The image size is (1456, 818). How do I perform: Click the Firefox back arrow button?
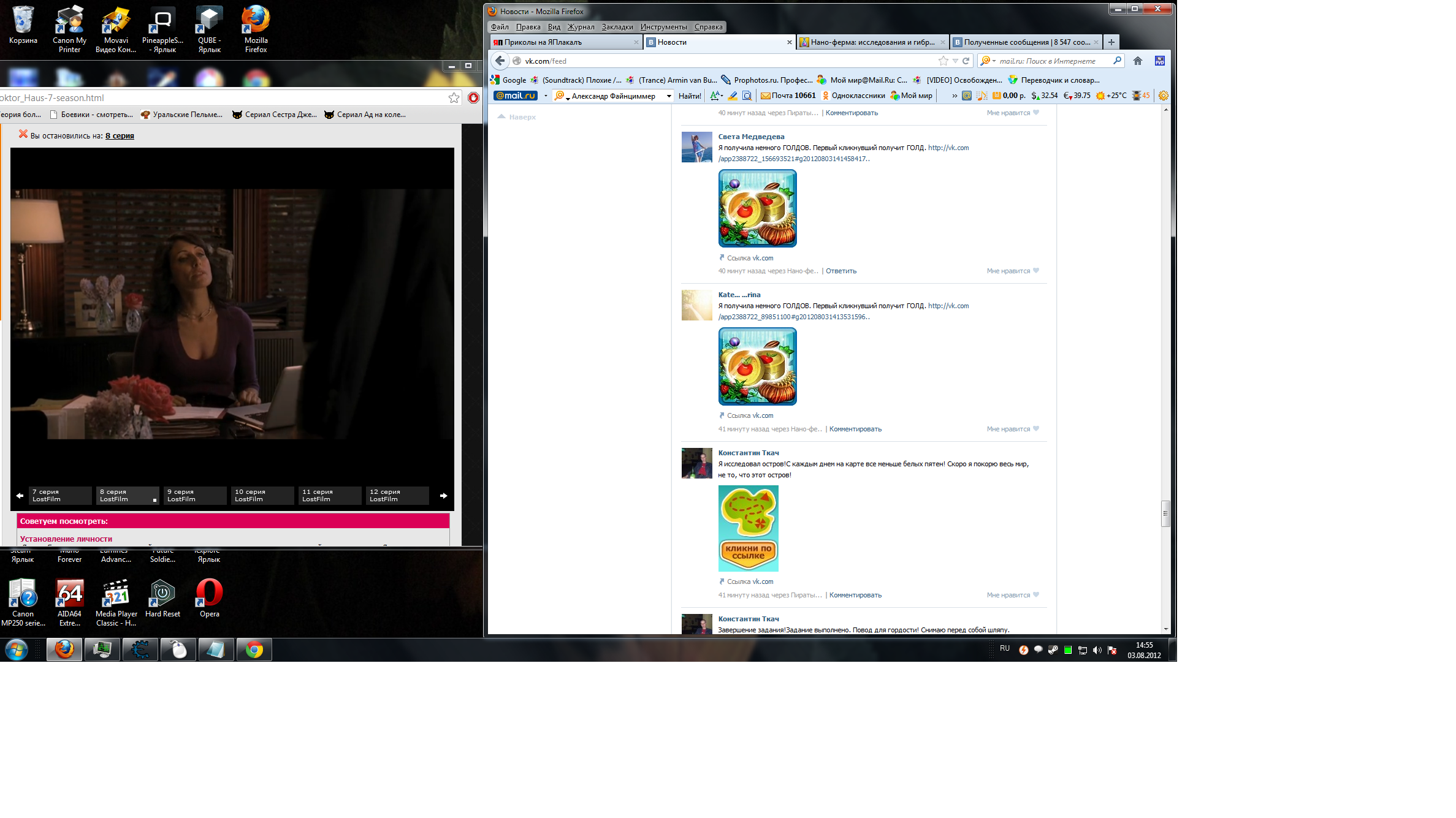pyautogui.click(x=500, y=61)
